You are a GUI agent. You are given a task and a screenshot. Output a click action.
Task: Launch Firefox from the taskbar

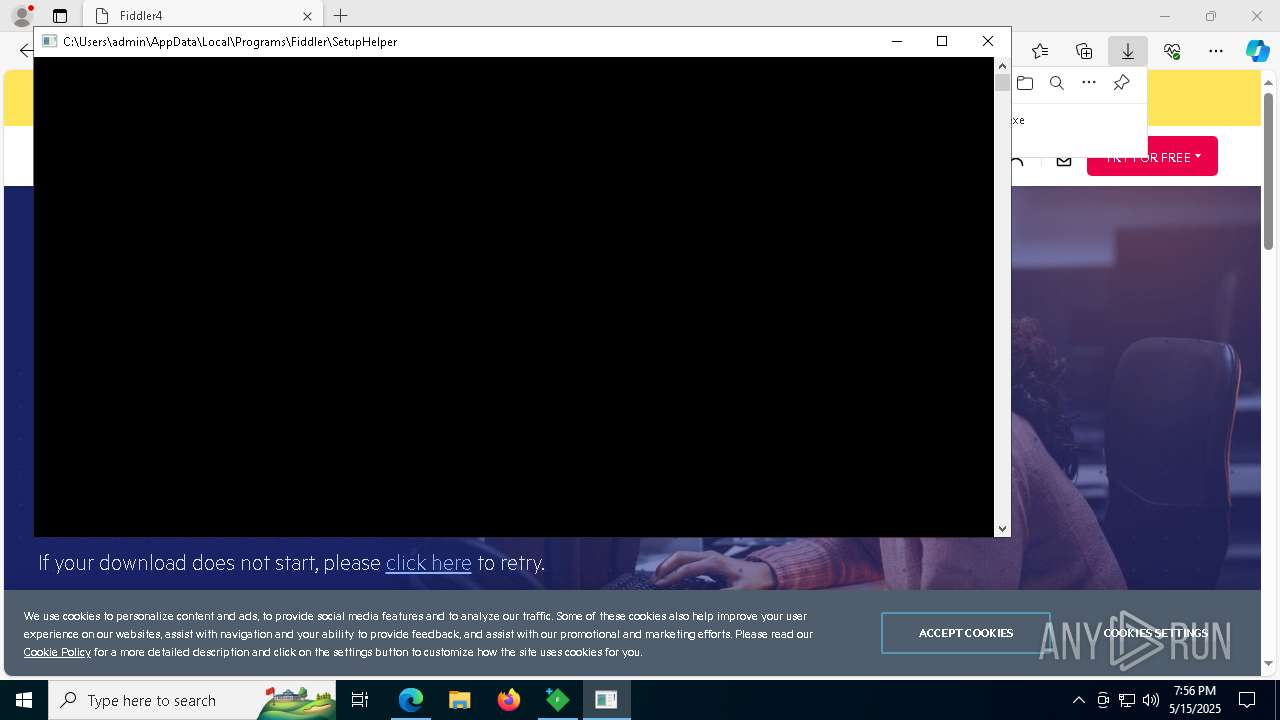coord(509,700)
